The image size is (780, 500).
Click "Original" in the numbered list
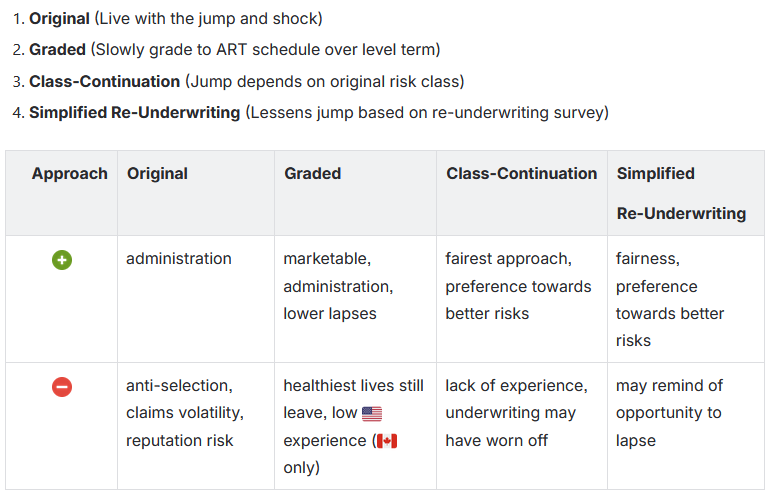tap(59, 18)
